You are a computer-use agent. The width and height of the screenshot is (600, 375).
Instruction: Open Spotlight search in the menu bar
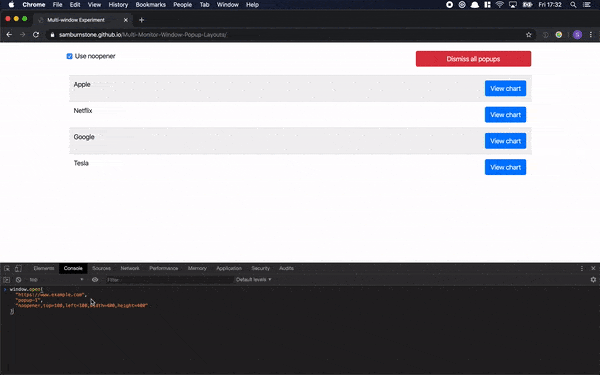573,5
